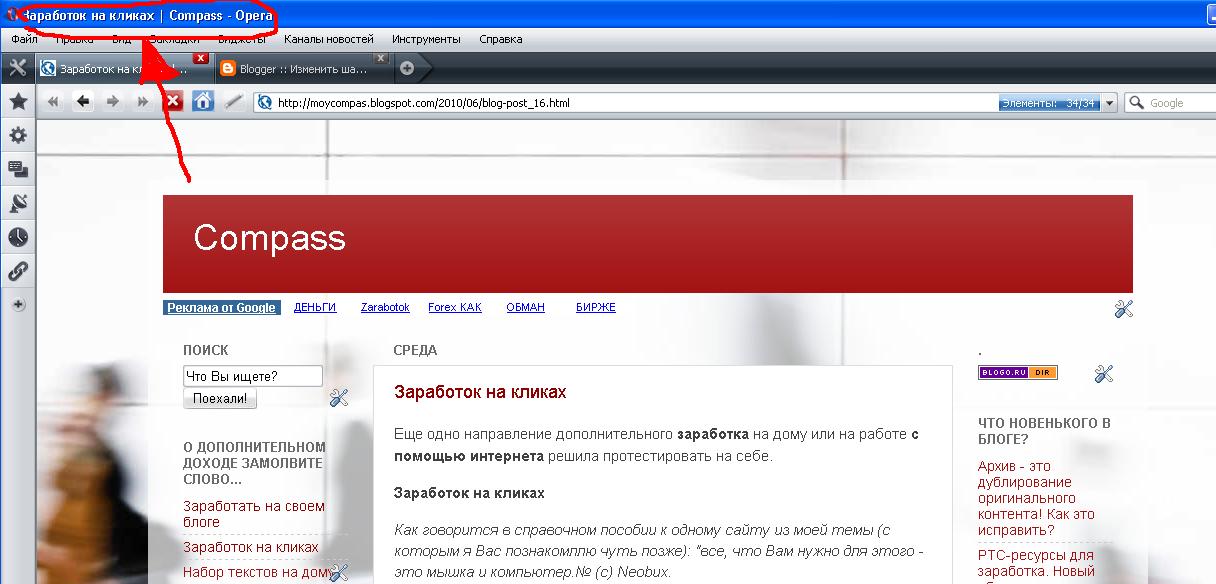The height and width of the screenshot is (584, 1216).
Task: Open the chat bubbles sidebar panel
Action: pyautogui.click(x=17, y=169)
